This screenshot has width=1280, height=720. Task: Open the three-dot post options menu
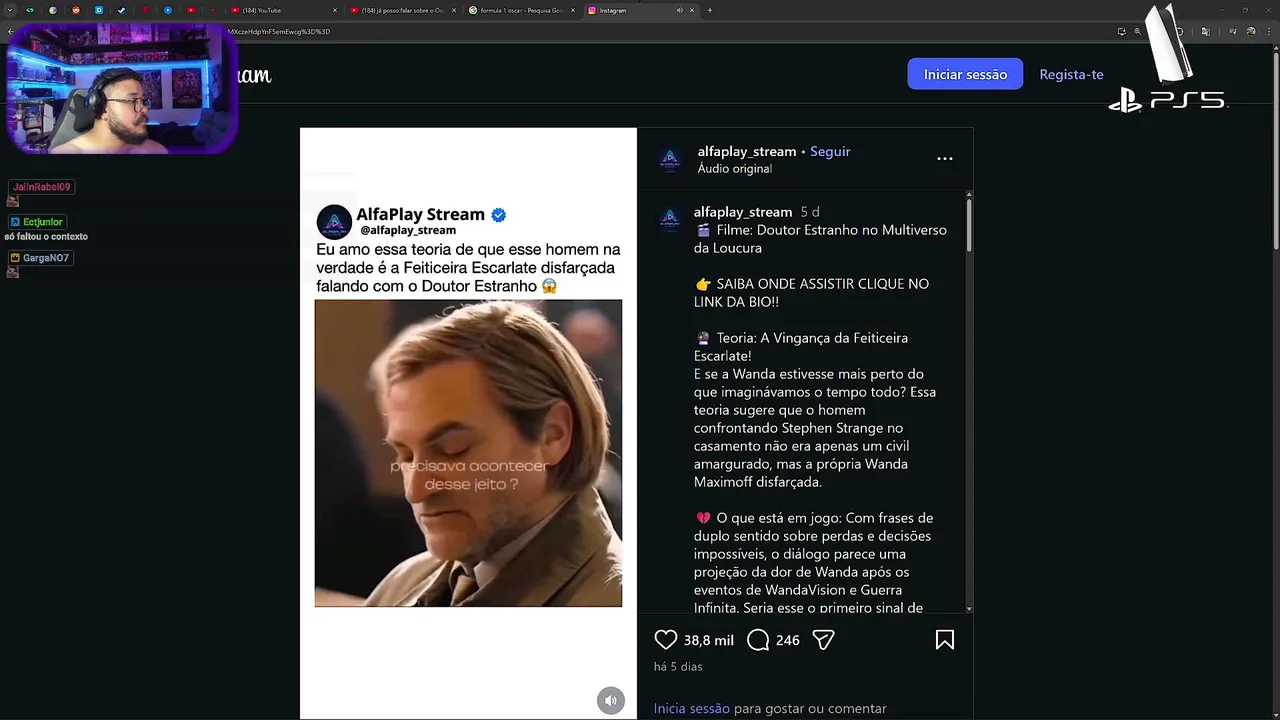(x=944, y=159)
